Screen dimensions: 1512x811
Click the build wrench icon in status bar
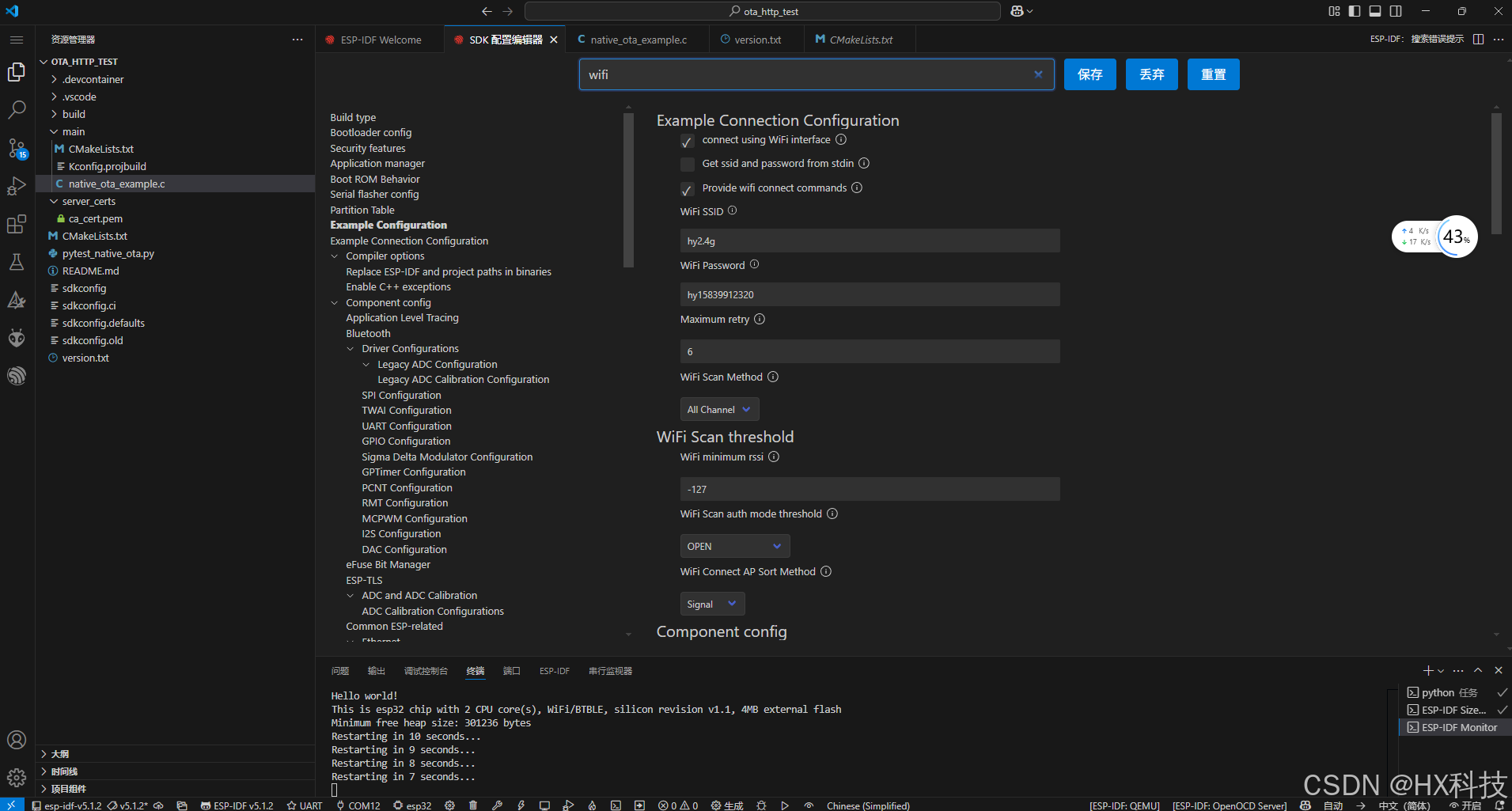click(497, 805)
